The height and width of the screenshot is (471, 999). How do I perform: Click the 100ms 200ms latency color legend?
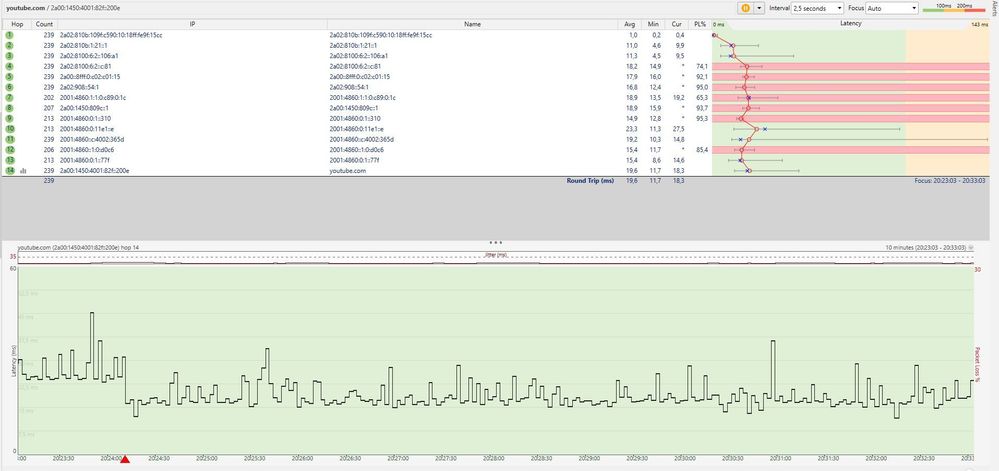pos(956,7)
